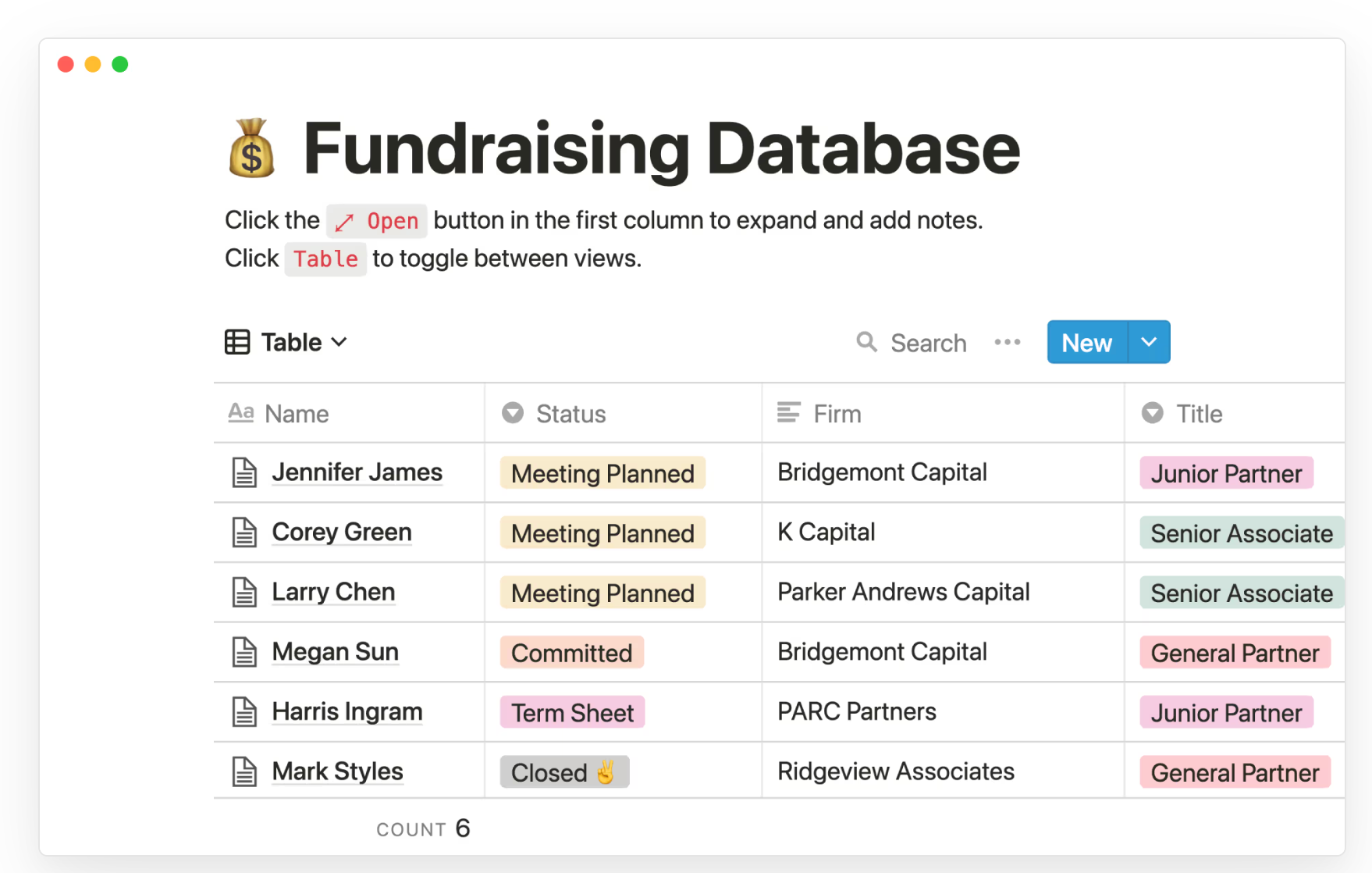Viewport: 1372px width, 873px height.
Task: Open the three-dots more options menu
Action: [x=1008, y=342]
